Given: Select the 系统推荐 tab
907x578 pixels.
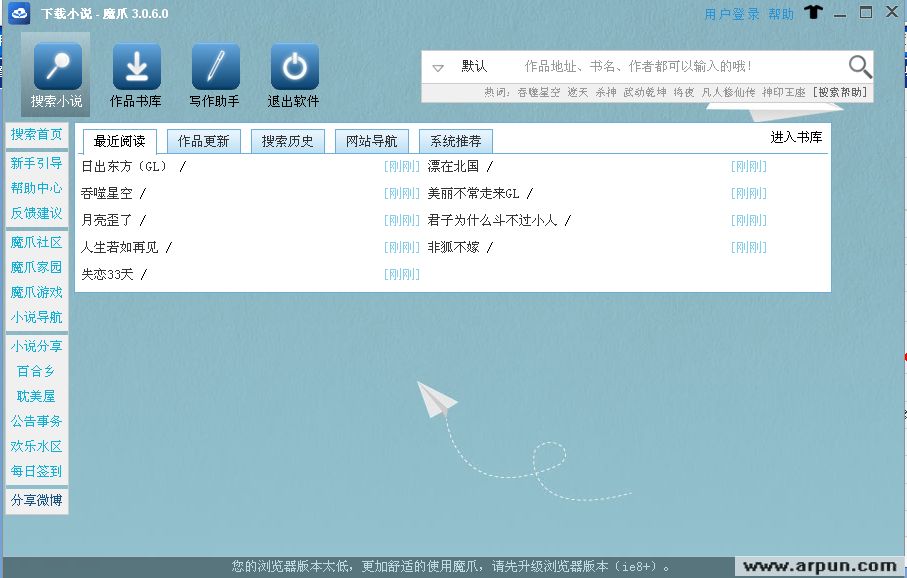Looking at the screenshot, I should (455, 141).
